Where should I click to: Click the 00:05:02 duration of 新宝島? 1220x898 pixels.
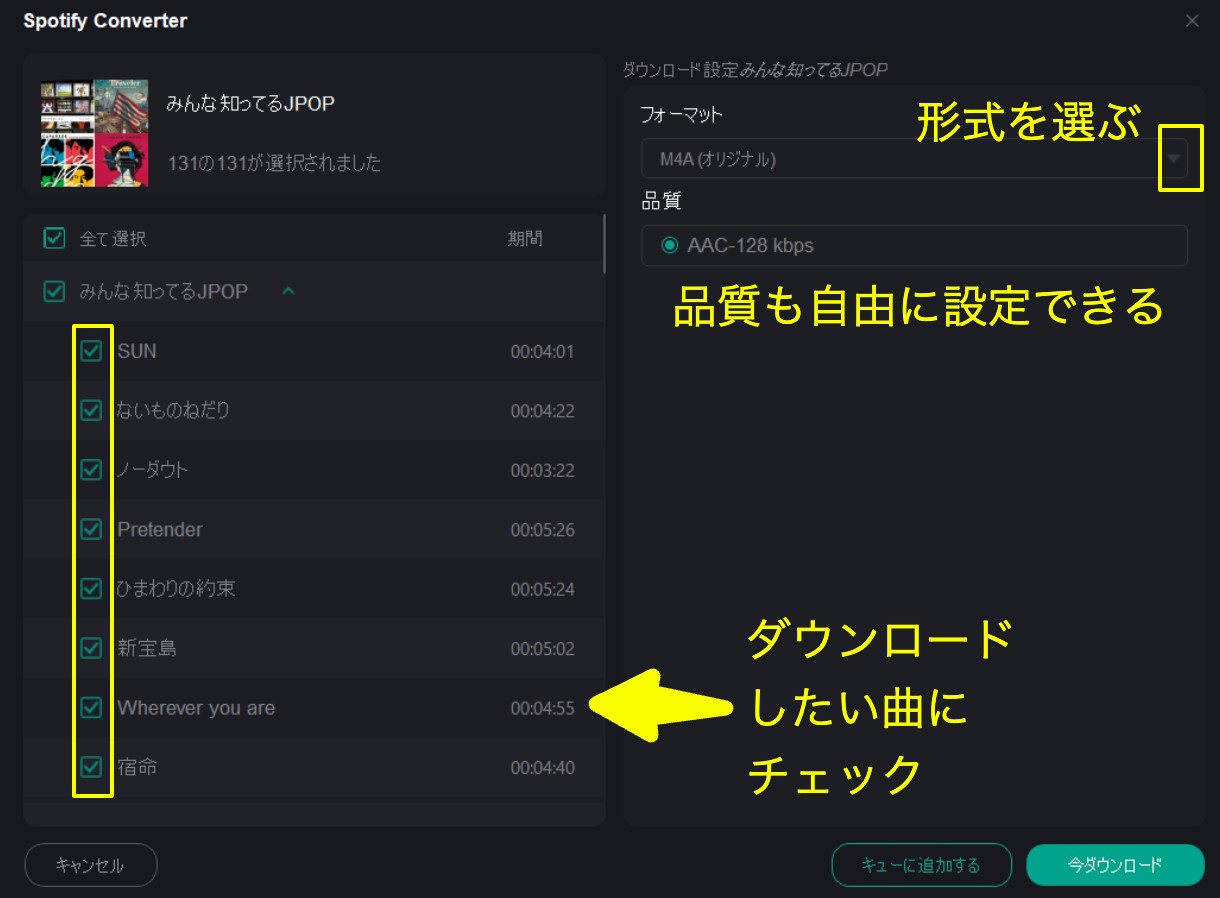(x=542, y=649)
